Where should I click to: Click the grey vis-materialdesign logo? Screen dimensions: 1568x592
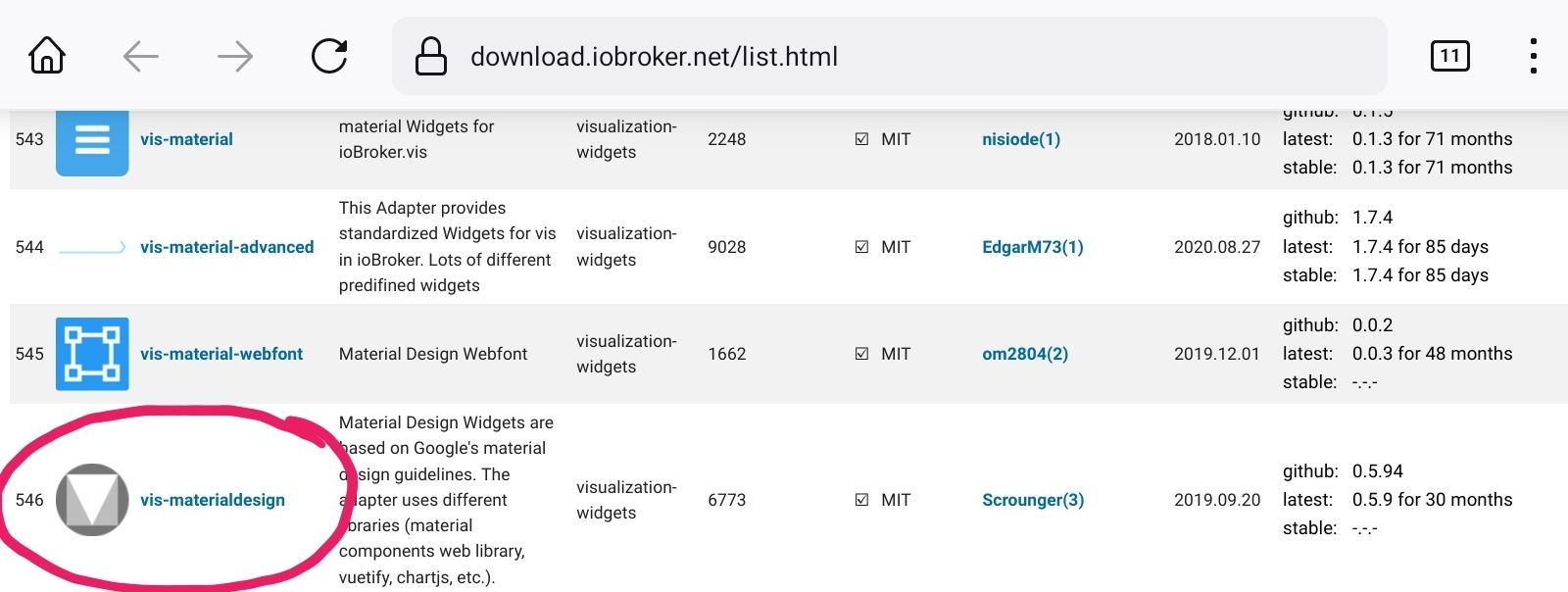pos(92,500)
